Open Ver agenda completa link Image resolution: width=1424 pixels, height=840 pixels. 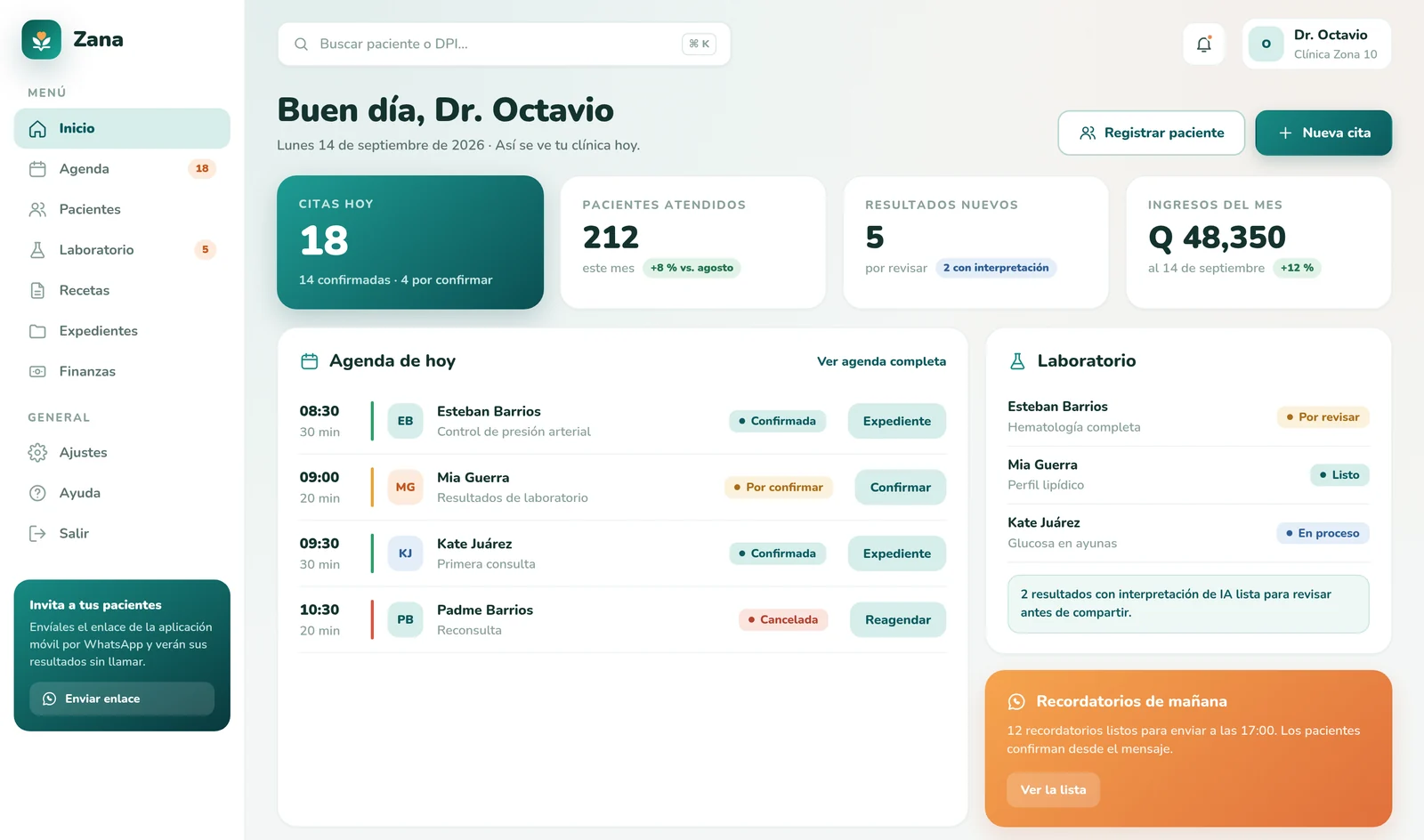[x=881, y=361]
